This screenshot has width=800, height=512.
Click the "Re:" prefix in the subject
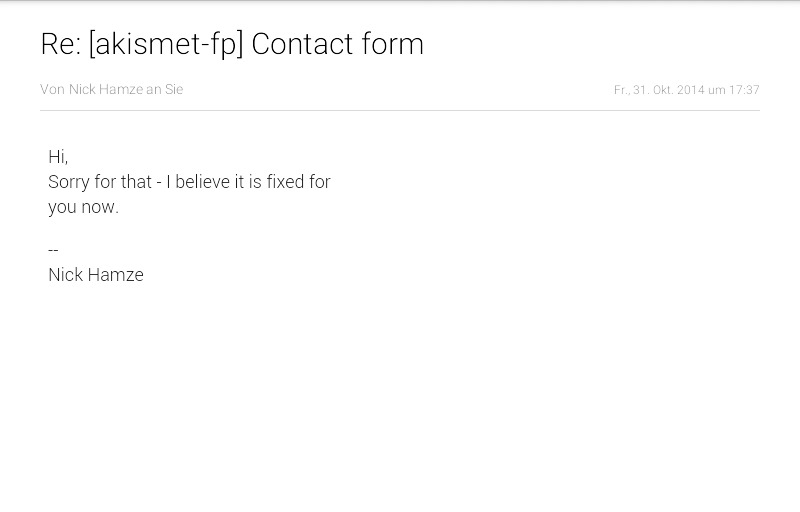click(x=60, y=44)
